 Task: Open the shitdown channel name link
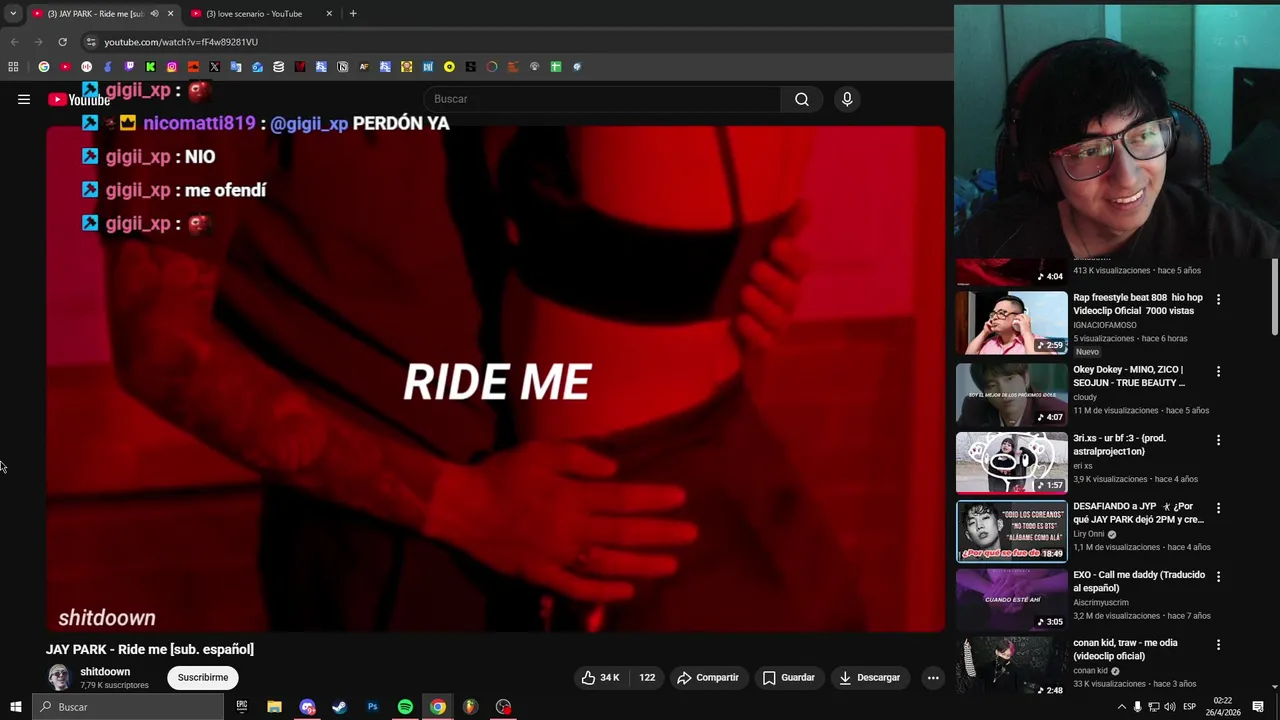point(105,672)
